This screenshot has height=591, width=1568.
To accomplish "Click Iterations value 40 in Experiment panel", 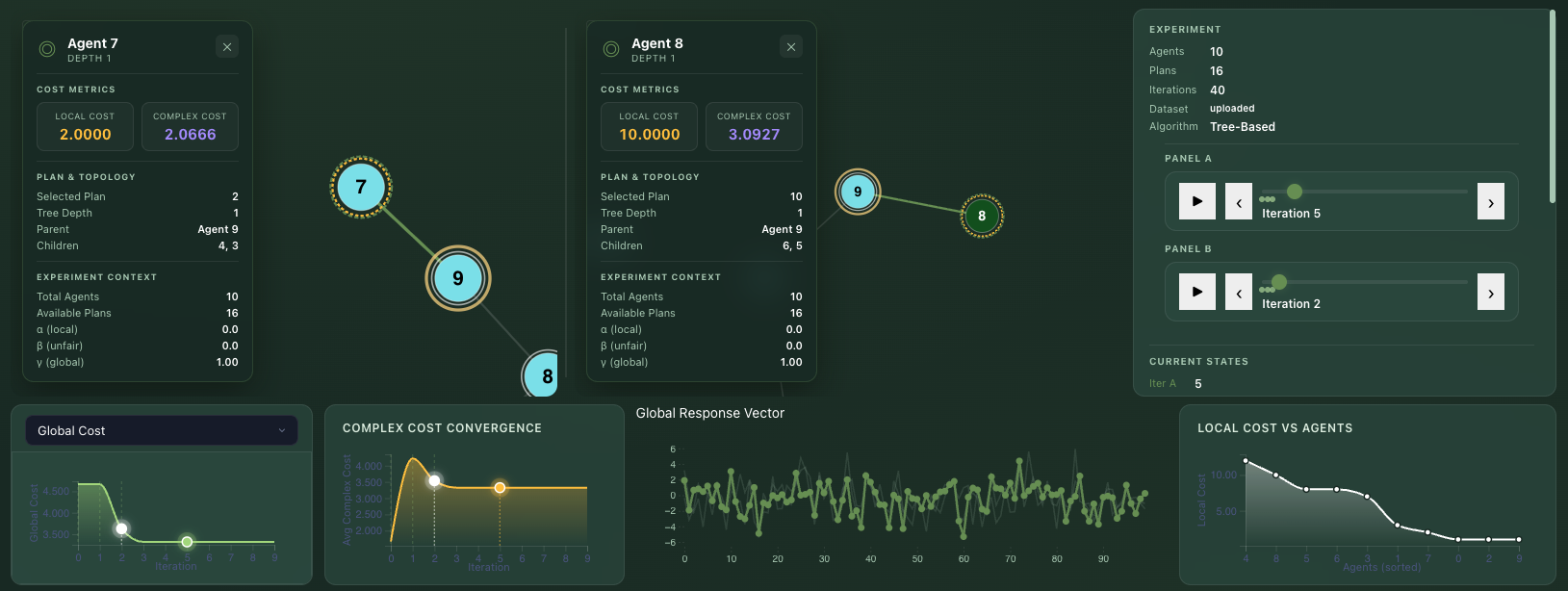I will pyautogui.click(x=1218, y=90).
